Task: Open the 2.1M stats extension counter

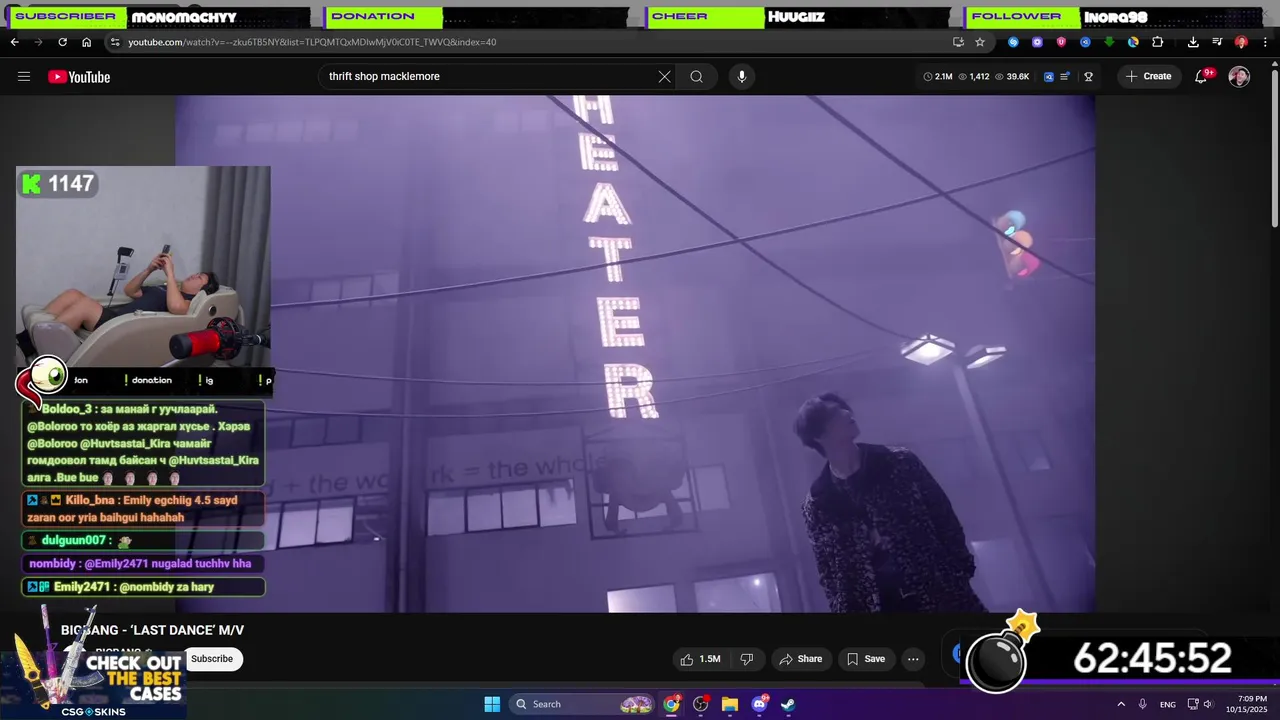Action: click(938, 77)
